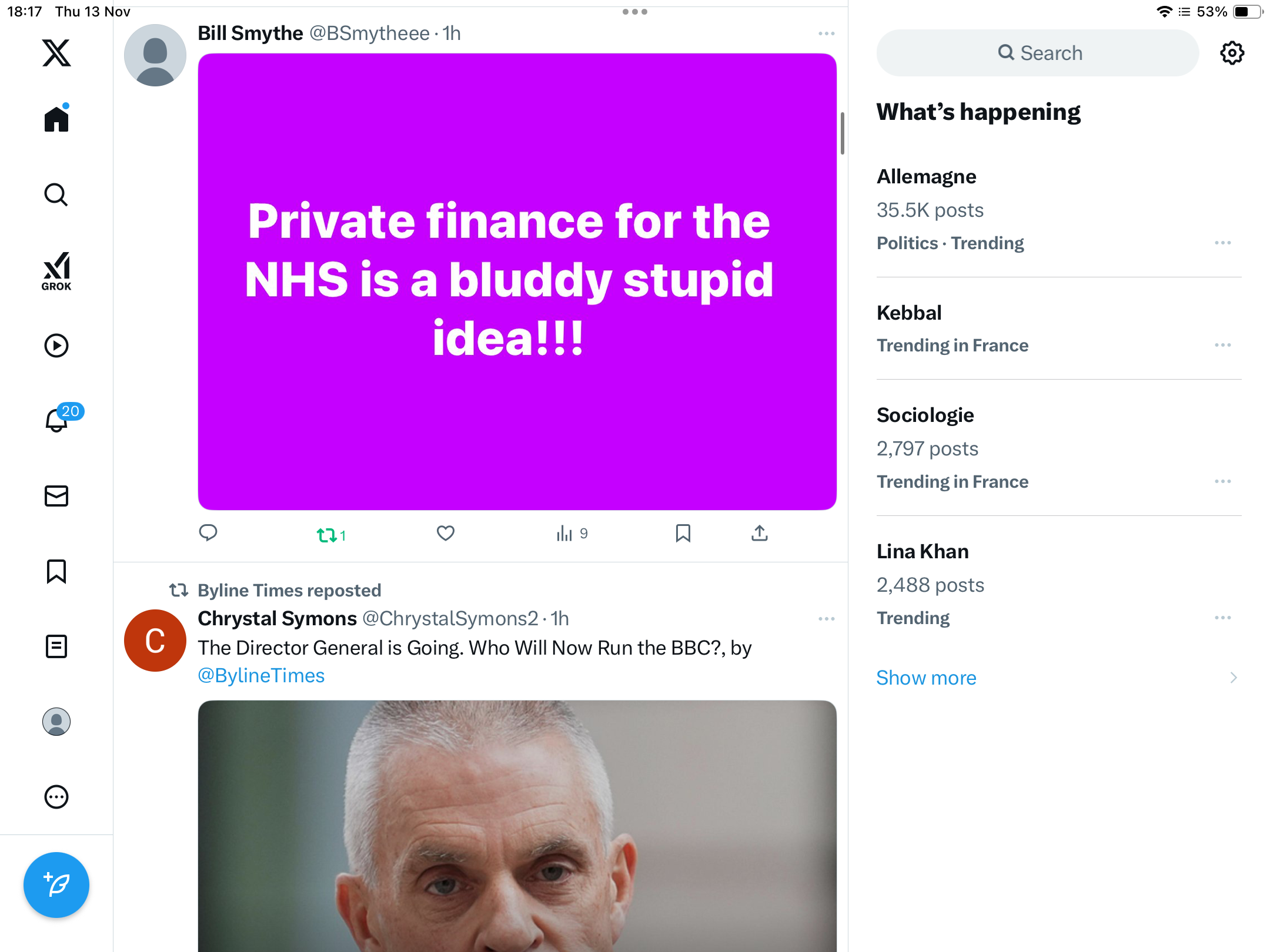
Task: Open Grok from the sidebar
Action: coord(56,271)
